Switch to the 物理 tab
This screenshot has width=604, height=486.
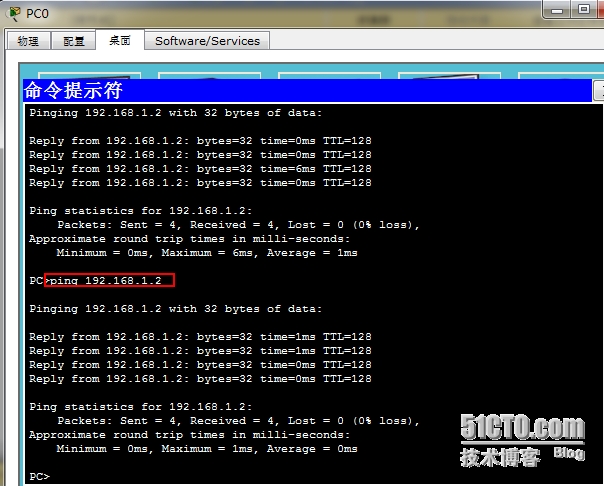tap(28, 40)
